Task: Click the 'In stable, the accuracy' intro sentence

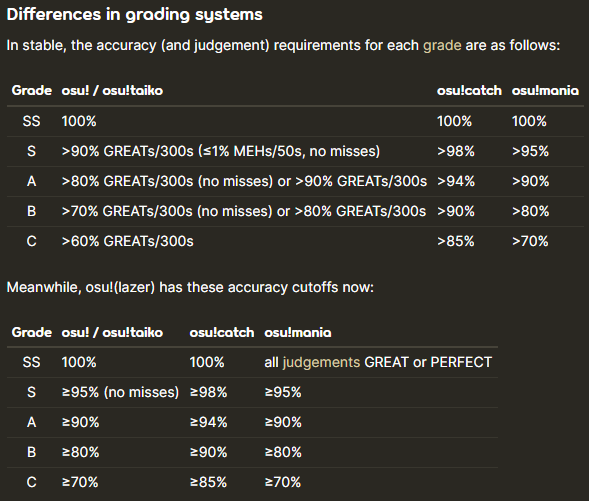Action: (x=283, y=45)
